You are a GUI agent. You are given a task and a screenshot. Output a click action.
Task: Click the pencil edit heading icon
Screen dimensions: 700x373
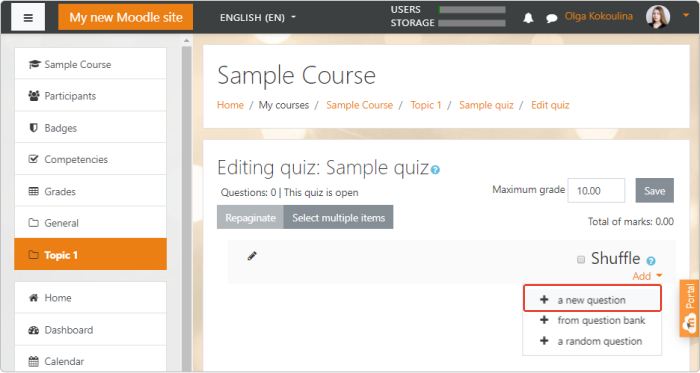point(252,256)
